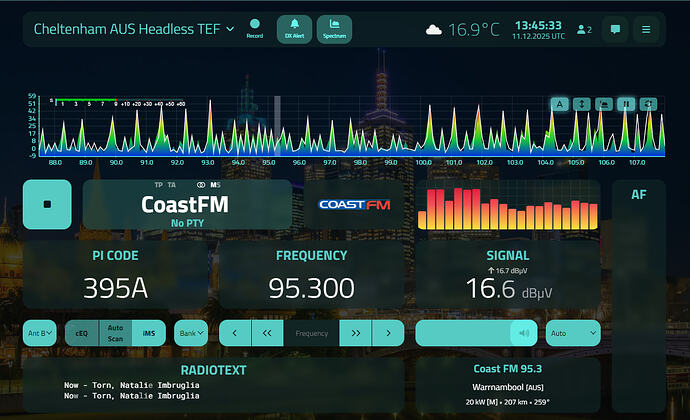Click the audio spectrum bar visualizer
Image resolution: width=690 pixels, height=420 pixels.
[x=508, y=209]
